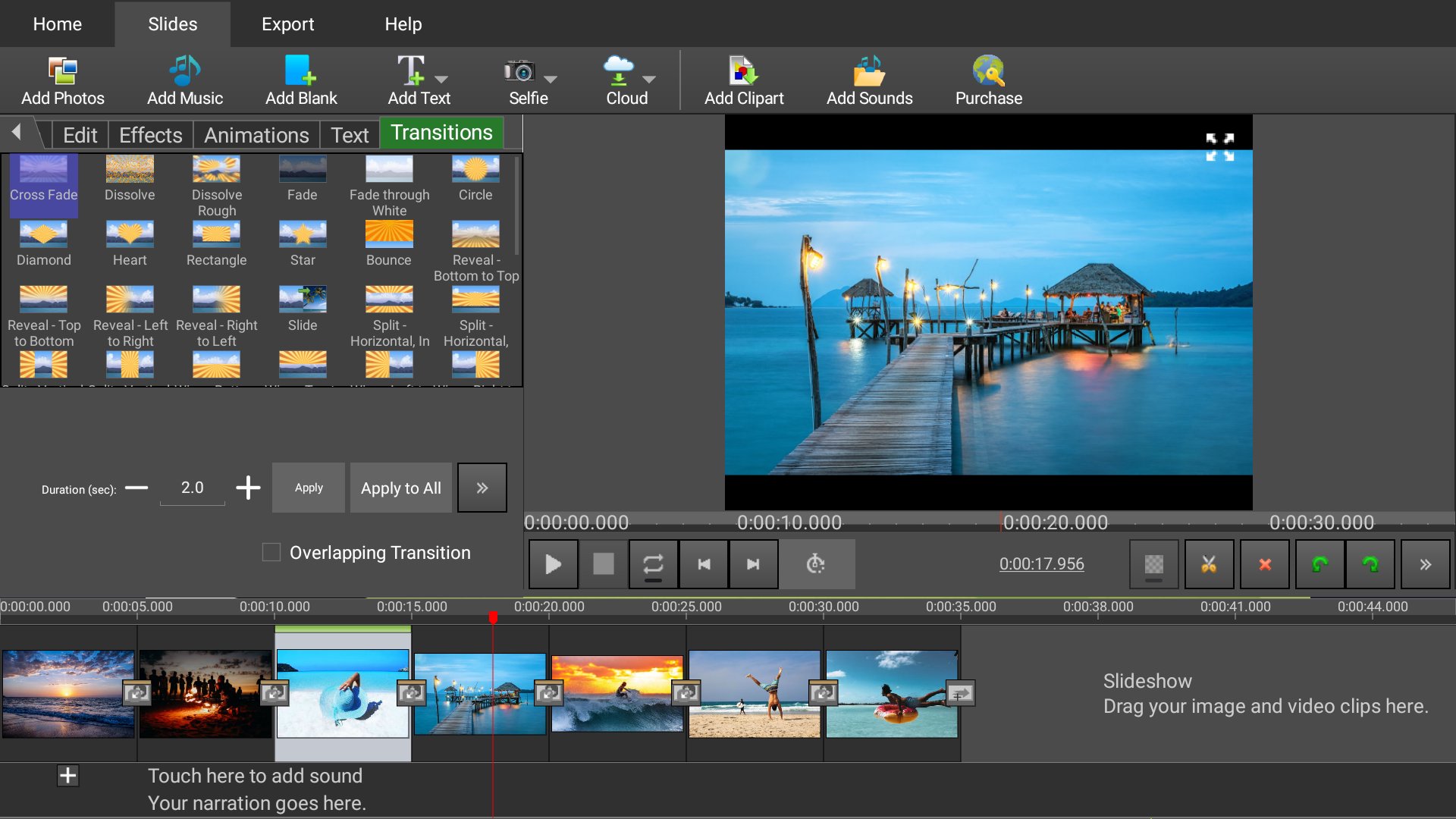Click the Apply to All button
This screenshot has height=819, width=1456.
tap(400, 488)
